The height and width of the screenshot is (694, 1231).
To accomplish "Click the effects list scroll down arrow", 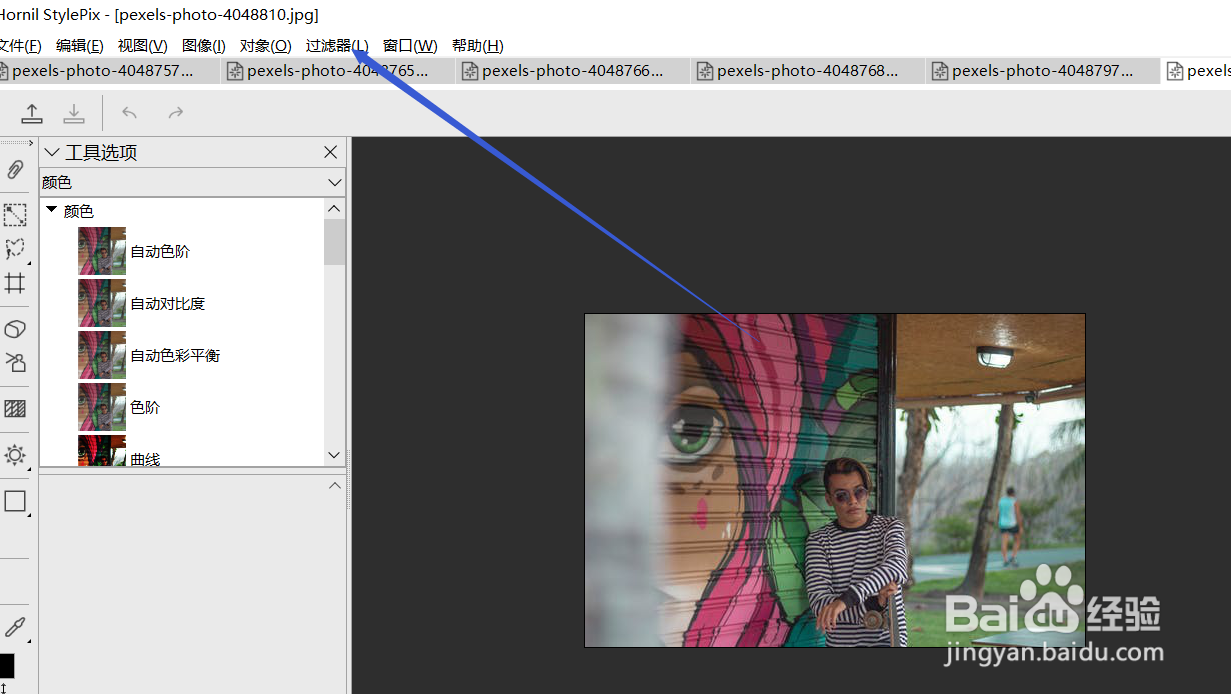I will pos(334,455).
